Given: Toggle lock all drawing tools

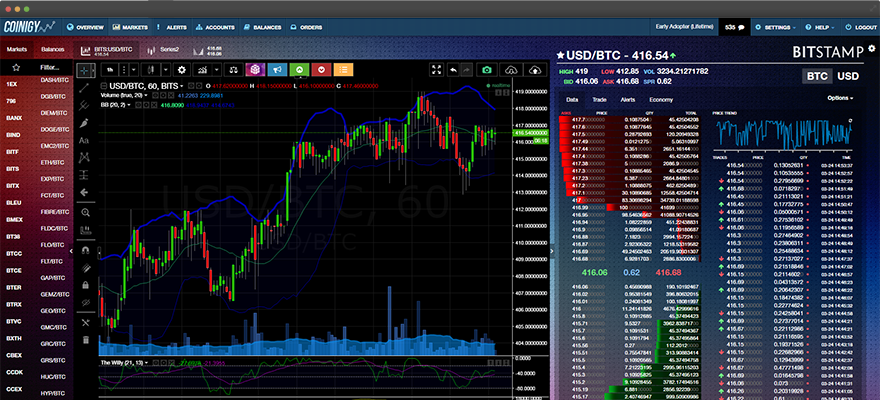Looking at the screenshot, I should pos(85,285).
